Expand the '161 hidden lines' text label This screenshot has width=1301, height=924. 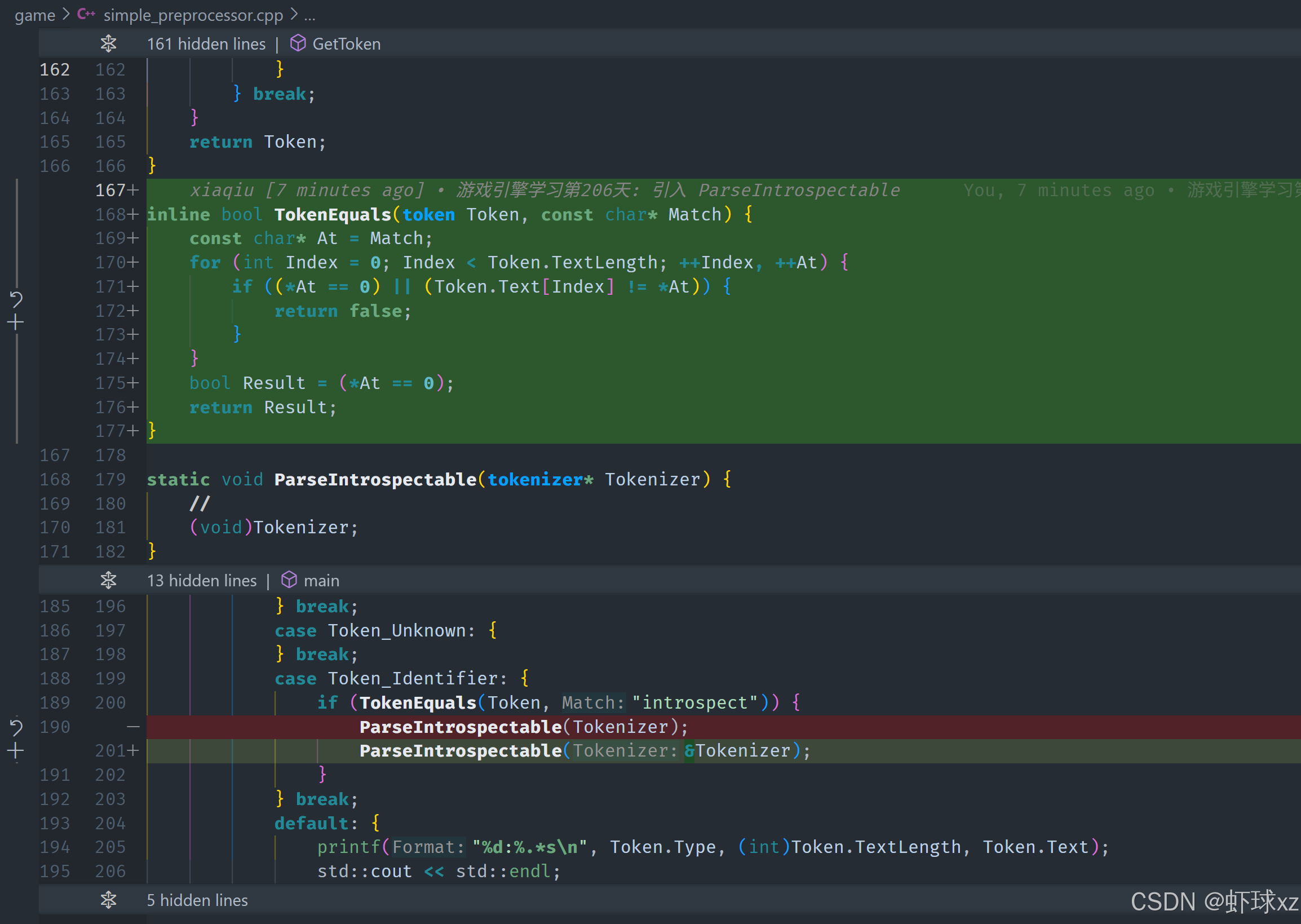206,44
